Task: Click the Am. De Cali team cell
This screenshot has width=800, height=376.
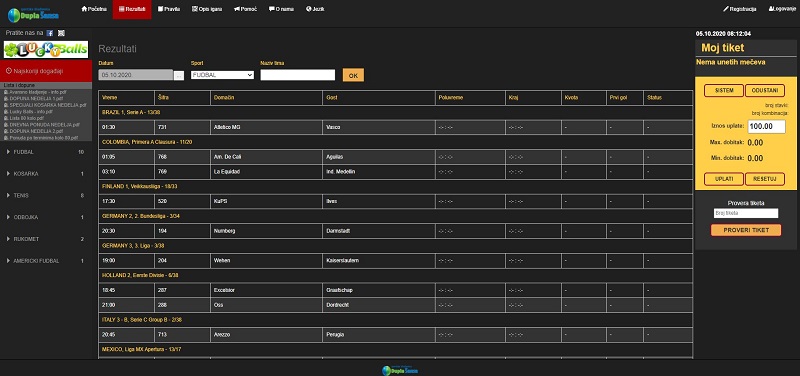Action: click(266, 157)
